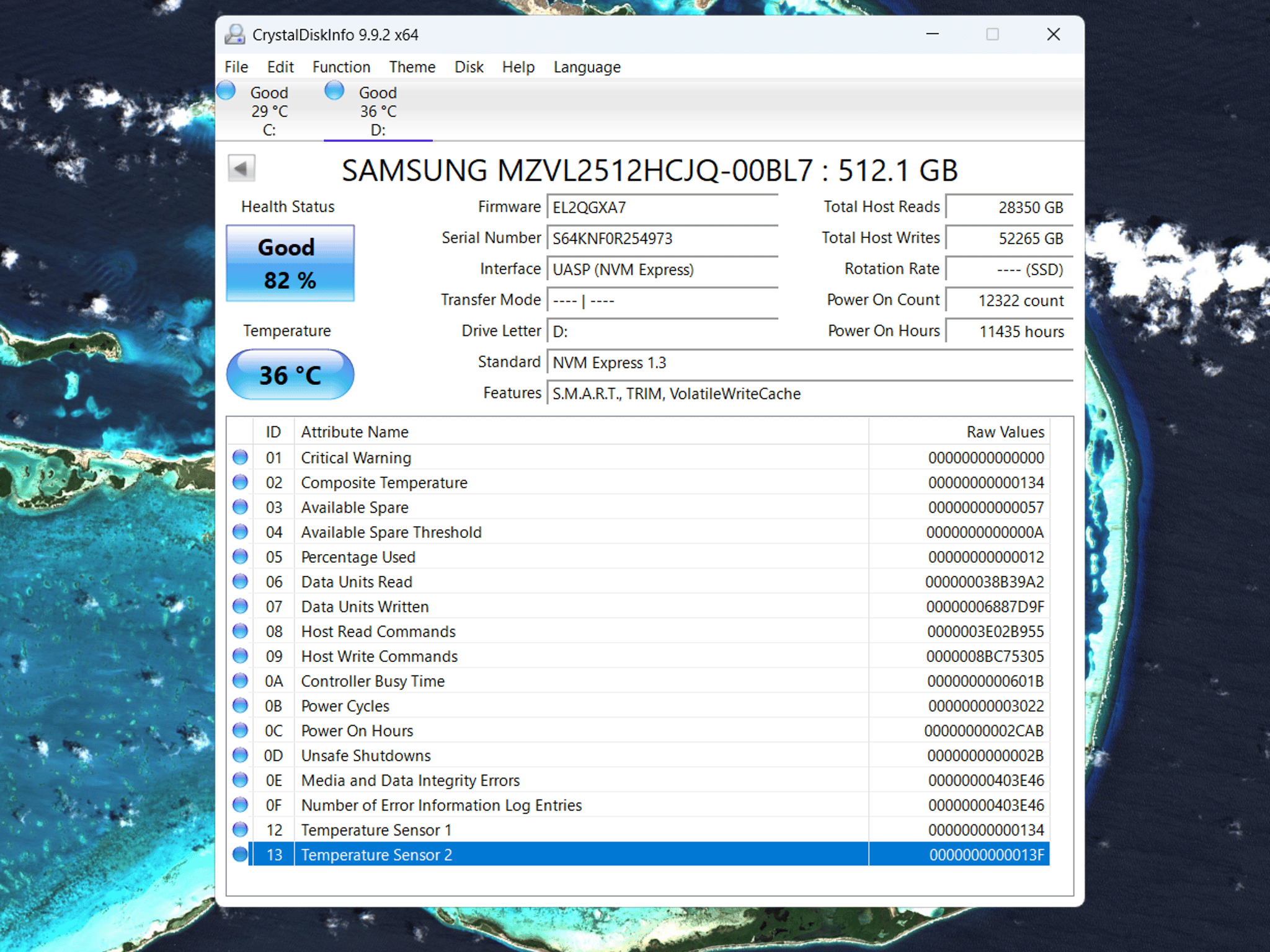The image size is (1270, 952).
Task: Open the File menu
Action: 236,67
